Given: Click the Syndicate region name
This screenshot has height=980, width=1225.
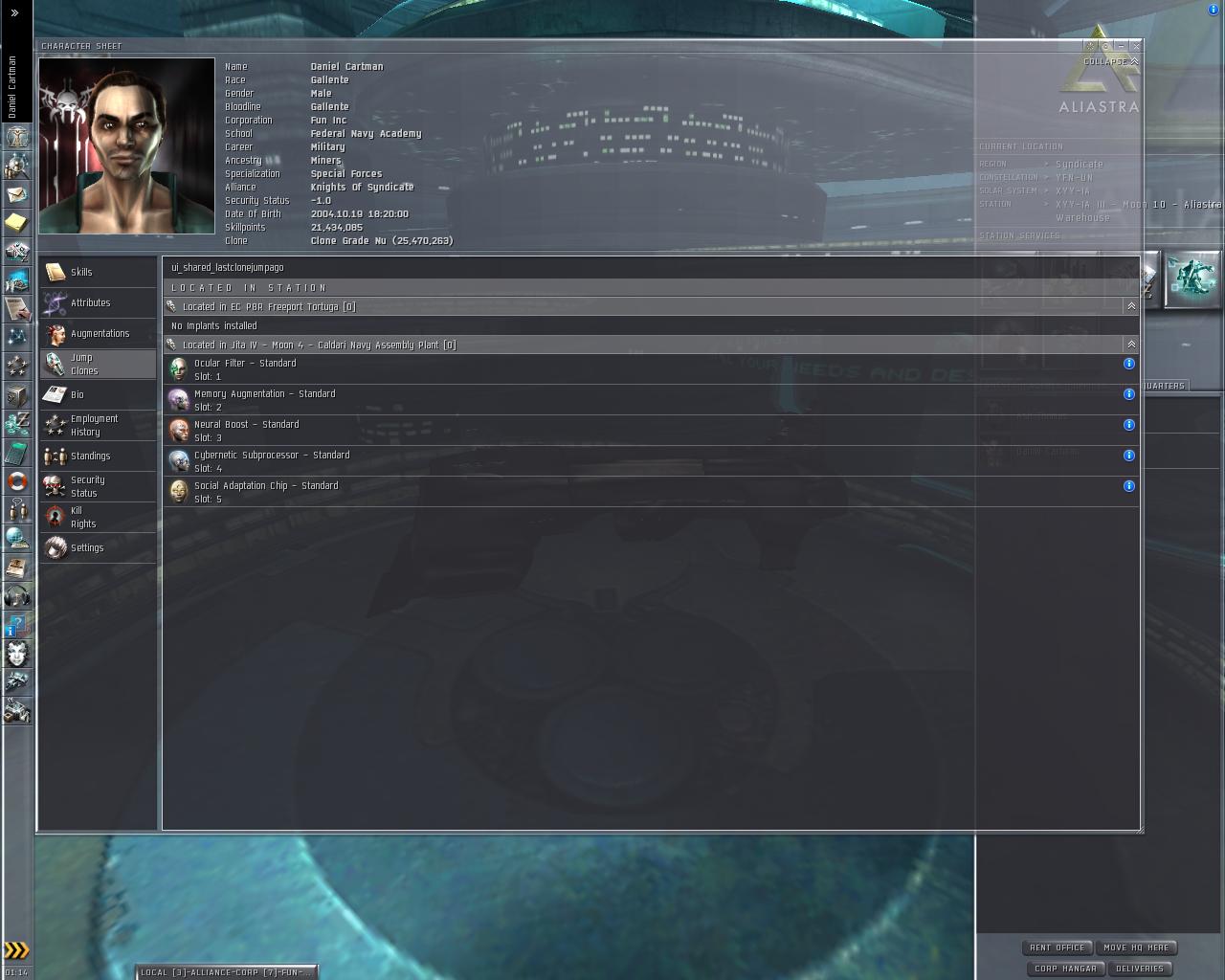Looking at the screenshot, I should coord(1080,165).
